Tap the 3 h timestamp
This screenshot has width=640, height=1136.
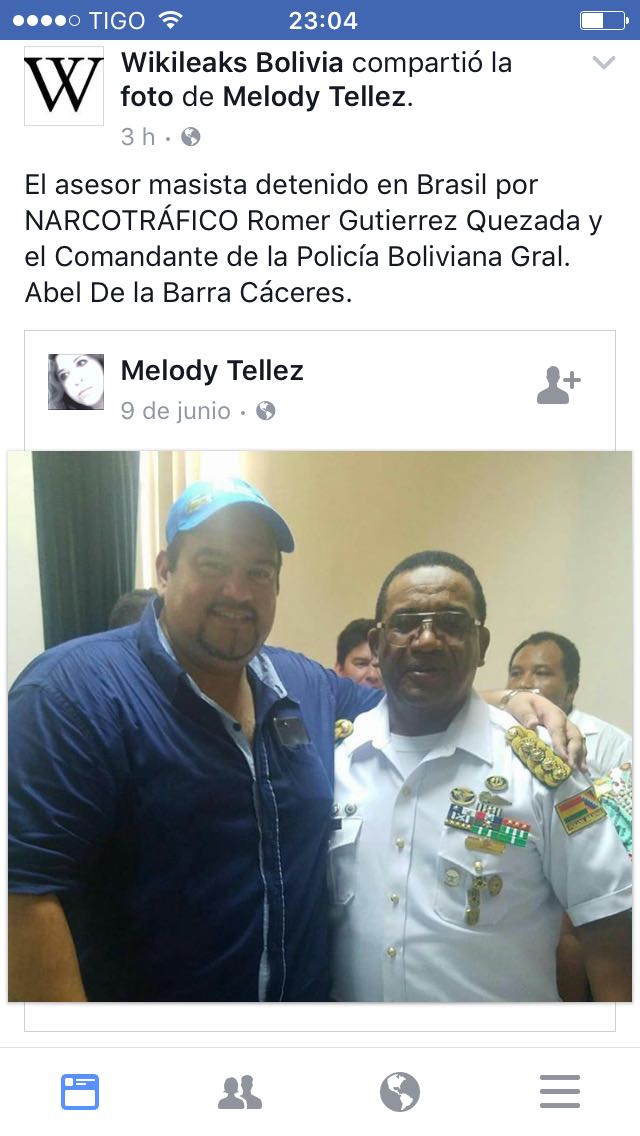[x=138, y=137]
